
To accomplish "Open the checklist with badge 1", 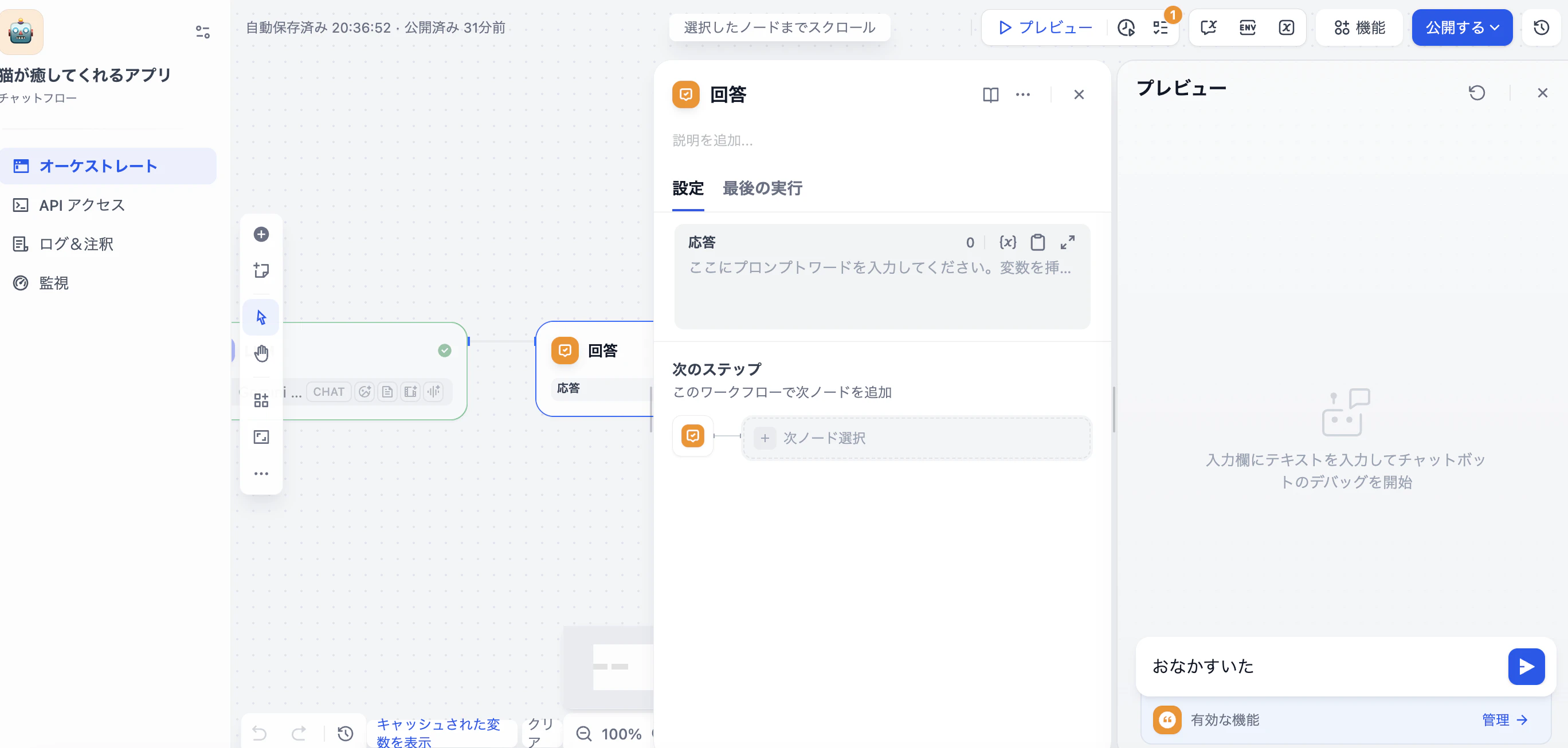I will click(x=1160, y=27).
